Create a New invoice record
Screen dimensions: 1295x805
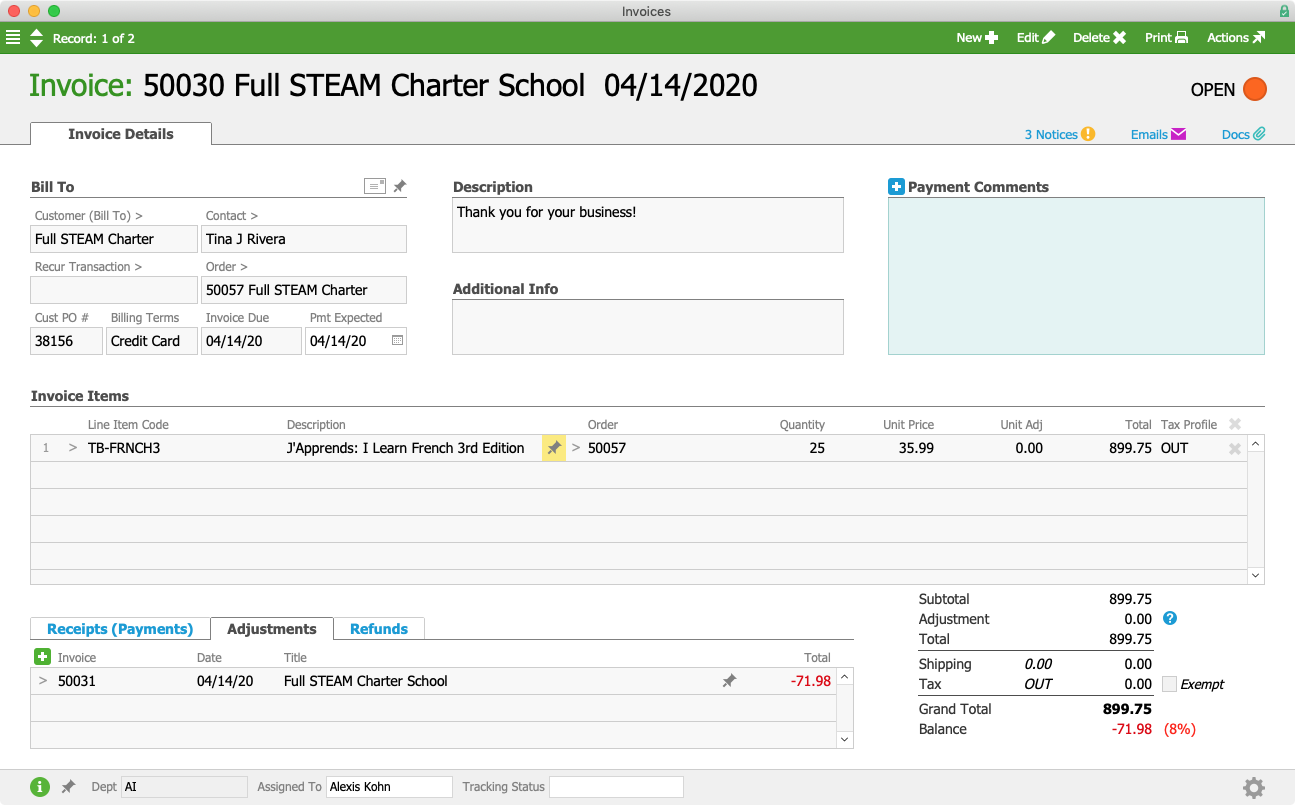pyautogui.click(x=977, y=38)
